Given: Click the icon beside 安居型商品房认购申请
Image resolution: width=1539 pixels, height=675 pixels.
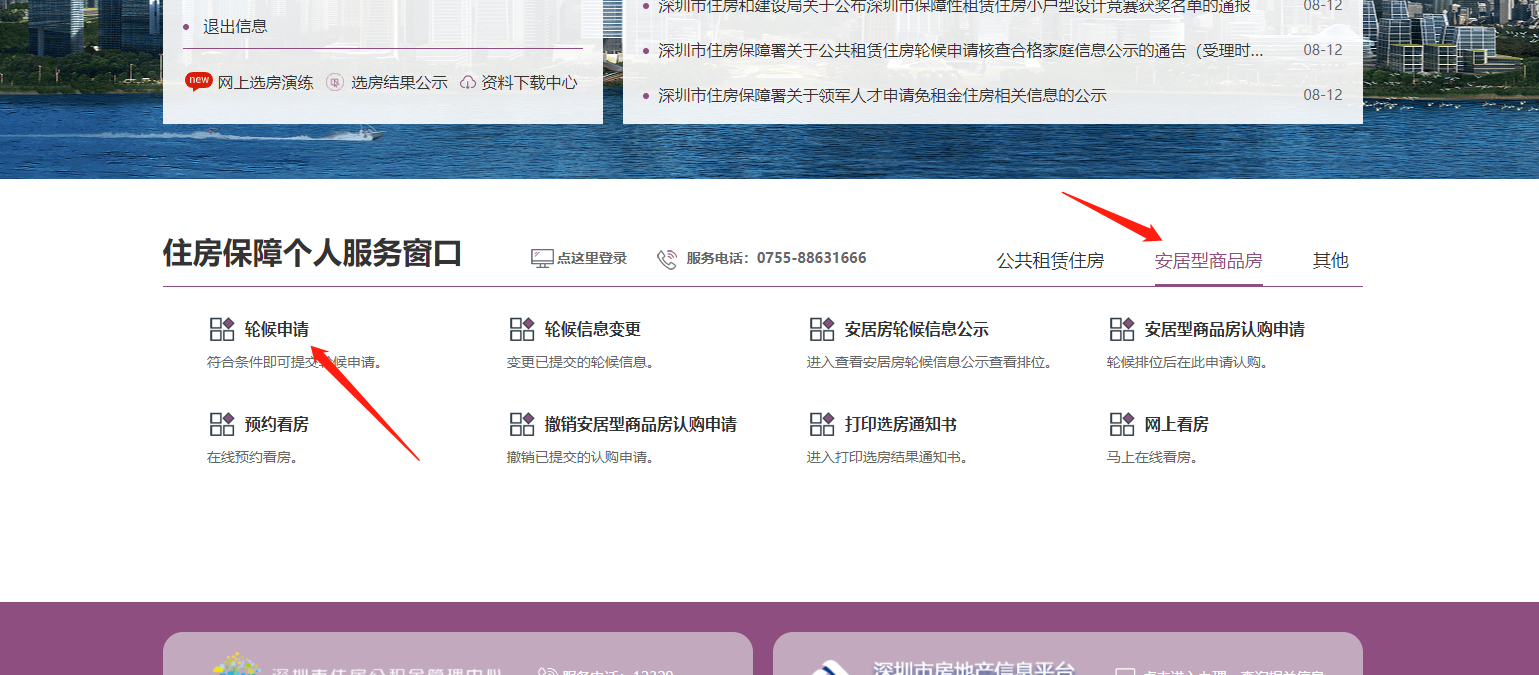Looking at the screenshot, I should (x=1122, y=329).
